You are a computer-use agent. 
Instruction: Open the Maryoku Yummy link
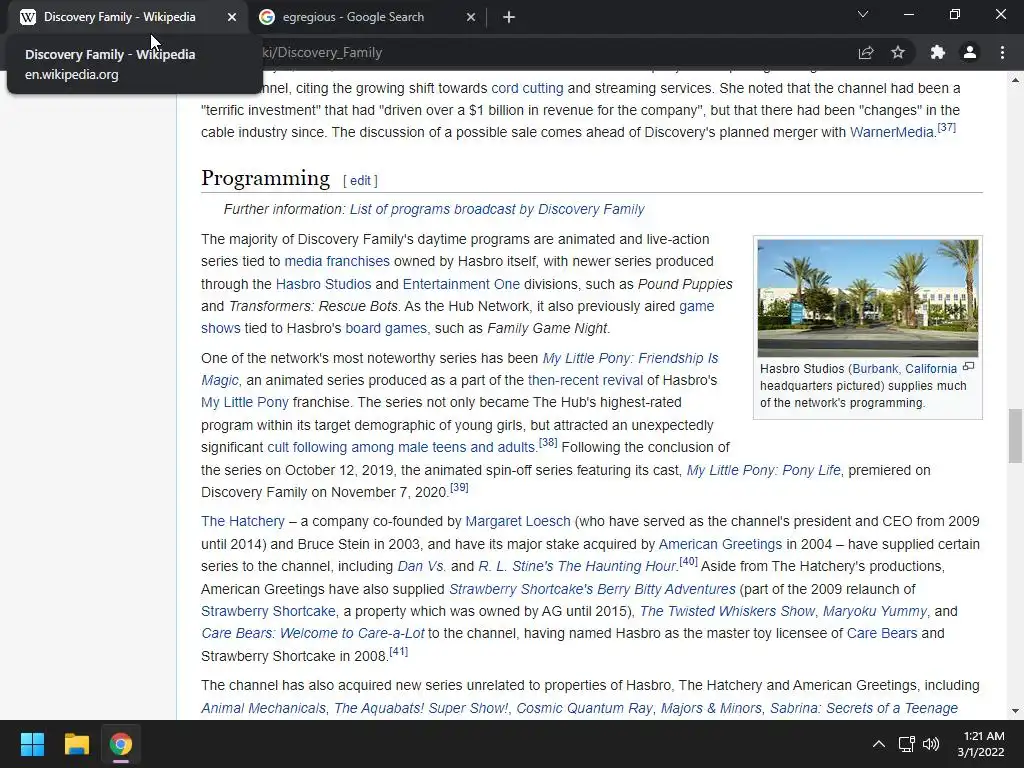[x=875, y=611]
